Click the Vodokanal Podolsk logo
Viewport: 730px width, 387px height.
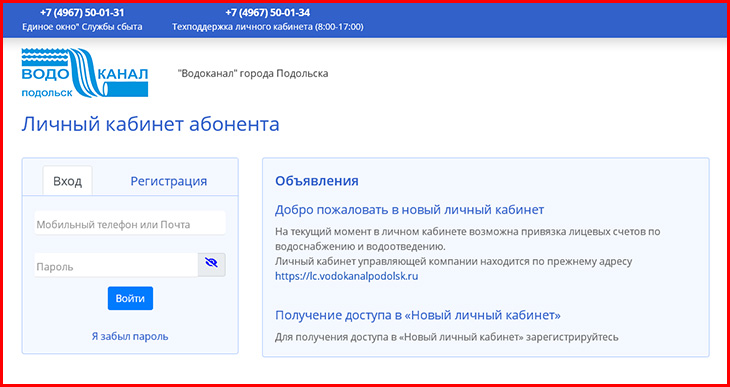click(85, 73)
